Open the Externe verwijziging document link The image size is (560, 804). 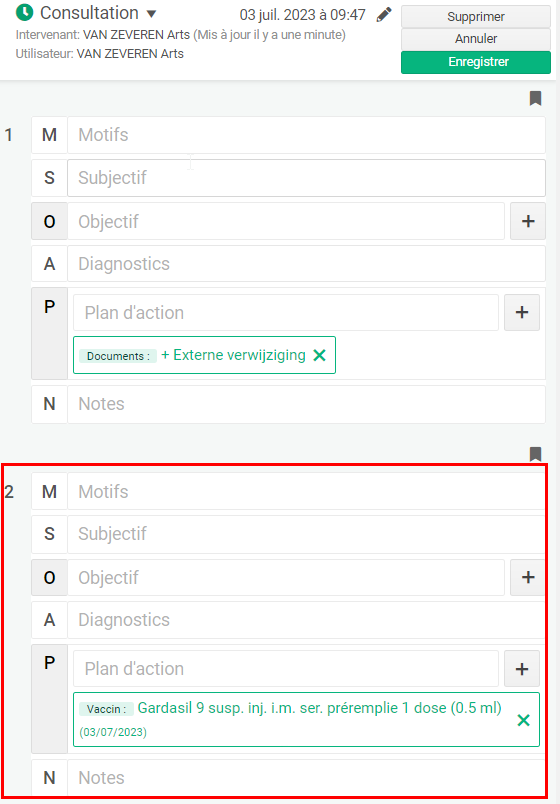point(233,355)
